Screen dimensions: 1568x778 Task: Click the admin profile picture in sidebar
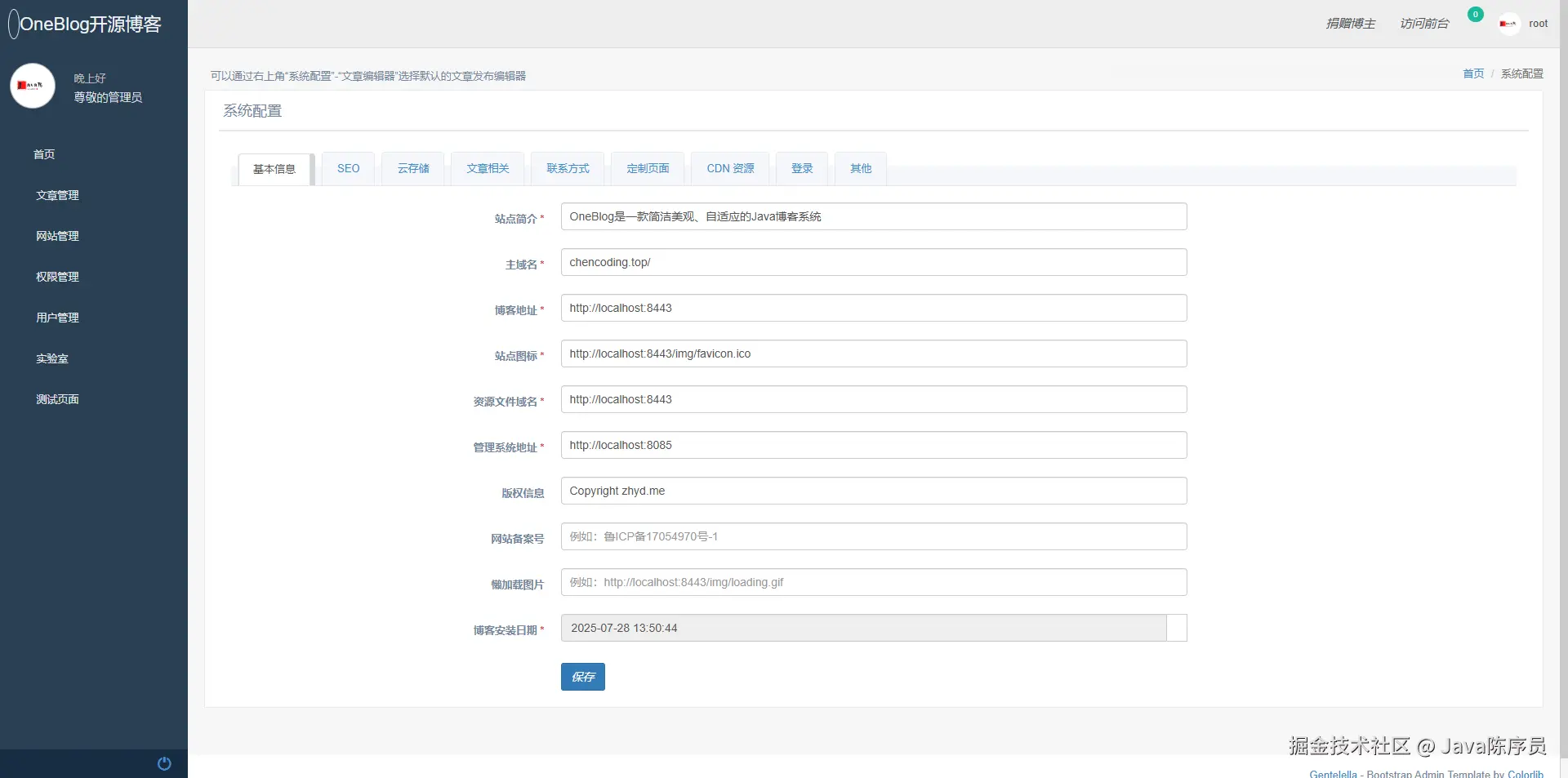pyautogui.click(x=33, y=86)
